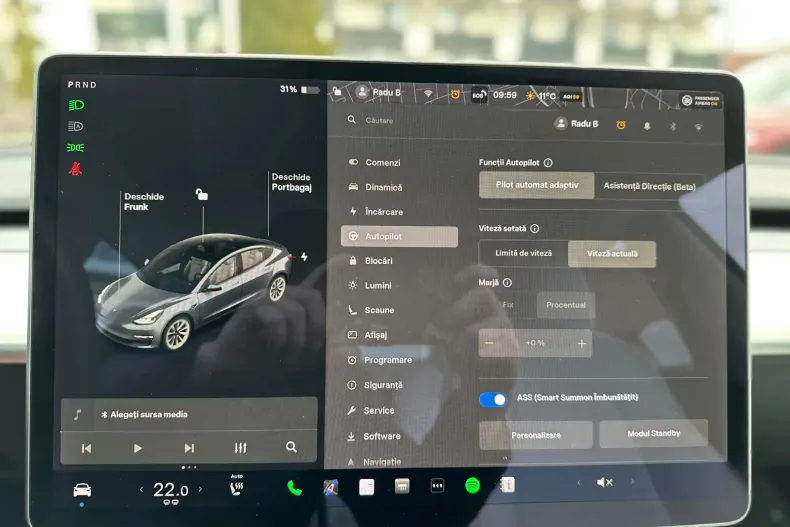Tap the lock icon in the top status bar
790x527 pixels.
click(x=337, y=91)
